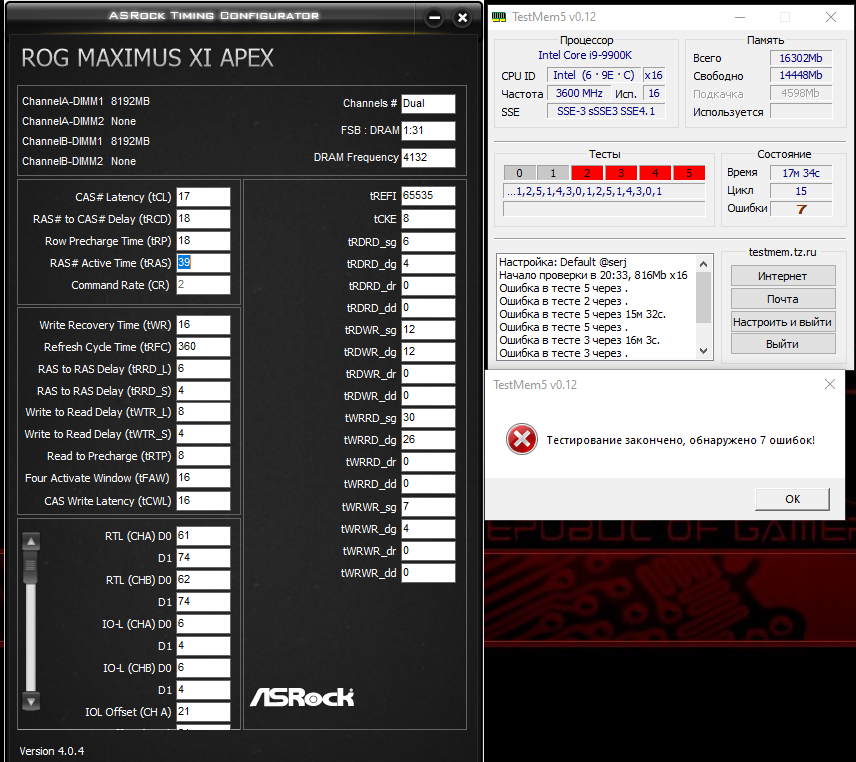Click the Ошибки count value 7
Viewport: 856px width, 762px height.
pos(801,209)
